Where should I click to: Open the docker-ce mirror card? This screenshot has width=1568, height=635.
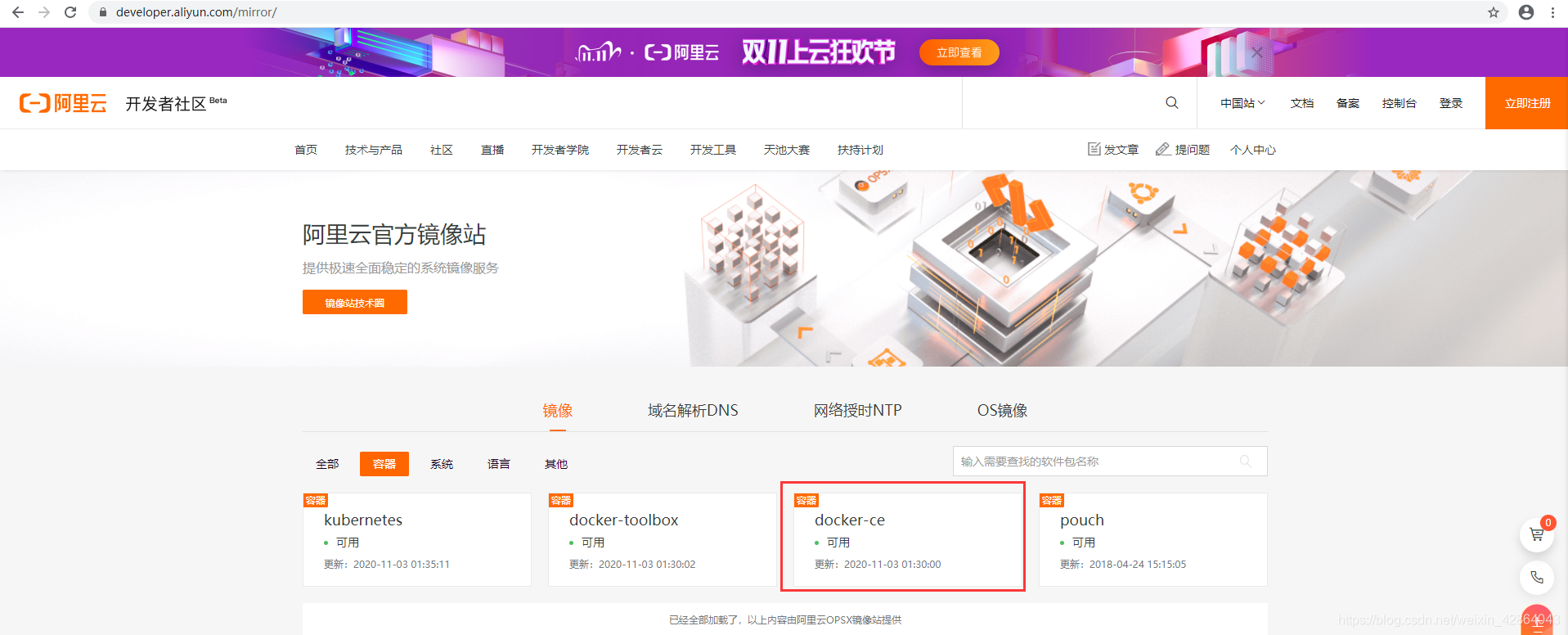(x=908, y=539)
